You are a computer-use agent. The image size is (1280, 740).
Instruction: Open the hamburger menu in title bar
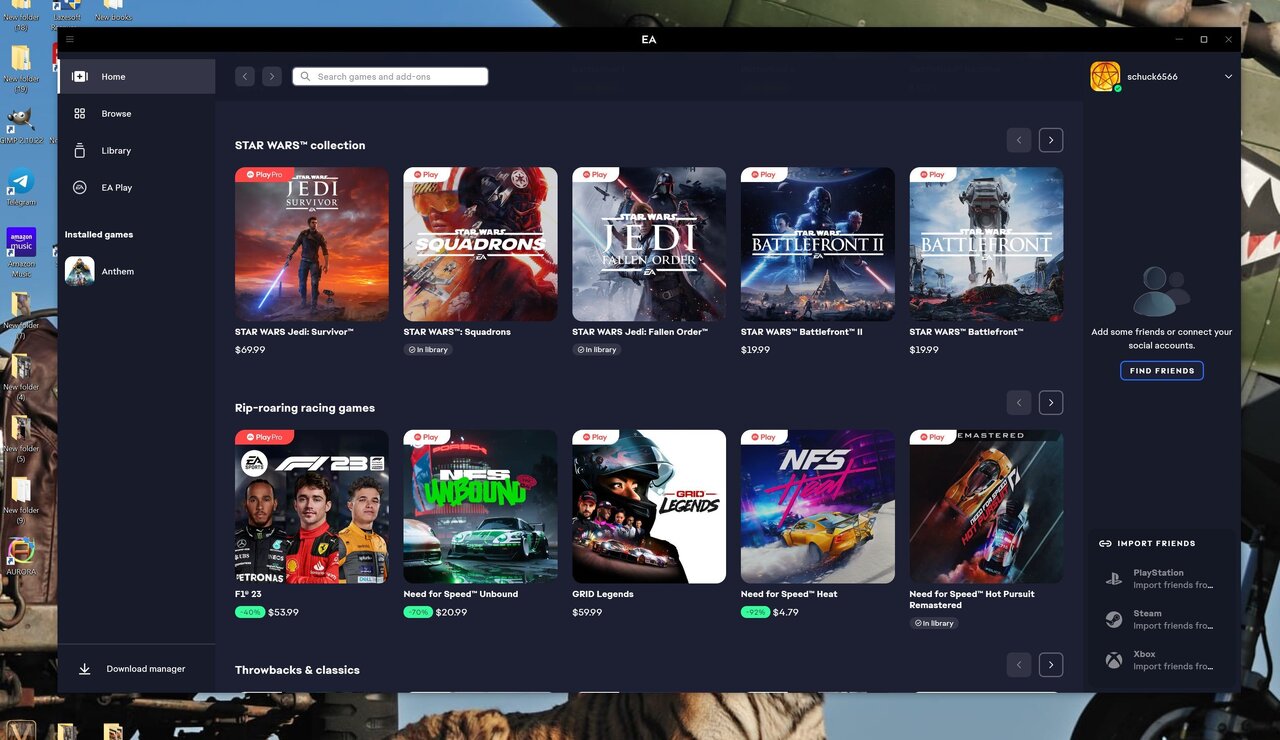click(70, 40)
